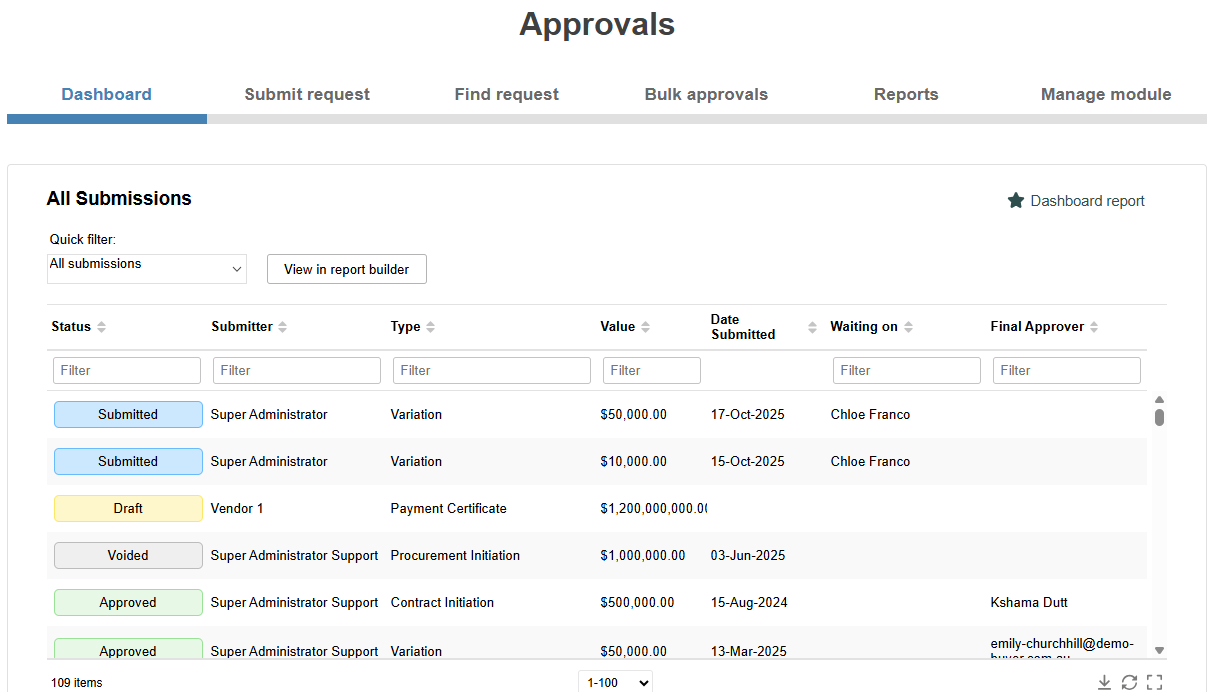Click the Dashboard report star icon
The image size is (1211, 692).
click(1016, 201)
